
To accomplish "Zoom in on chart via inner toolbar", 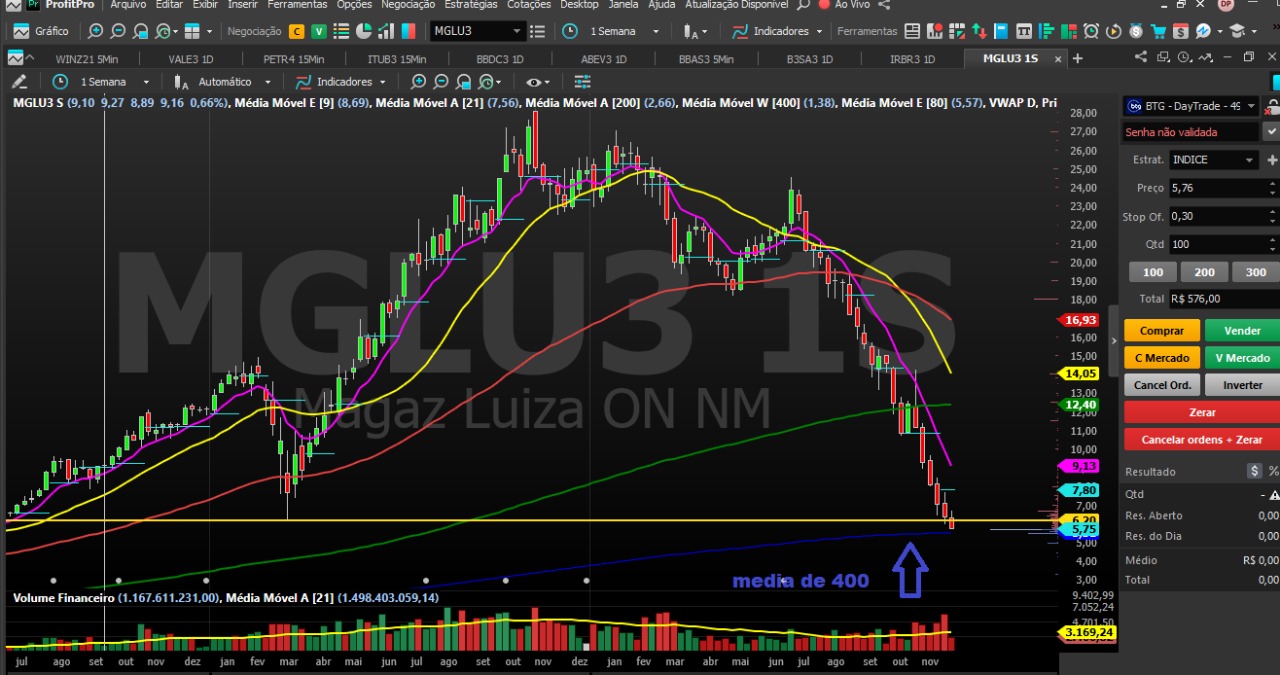I will (x=418, y=81).
